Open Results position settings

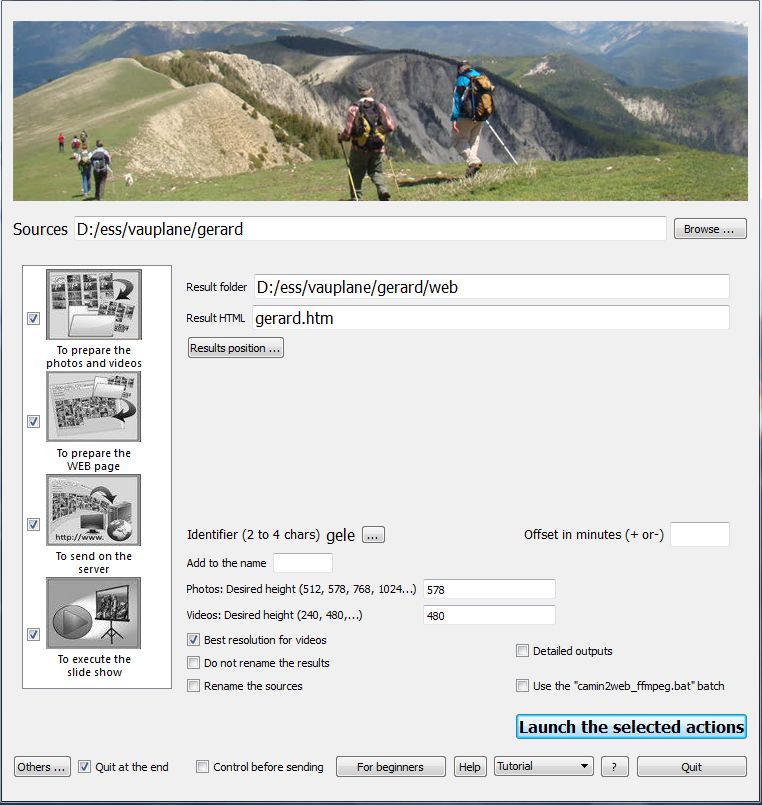tap(236, 348)
